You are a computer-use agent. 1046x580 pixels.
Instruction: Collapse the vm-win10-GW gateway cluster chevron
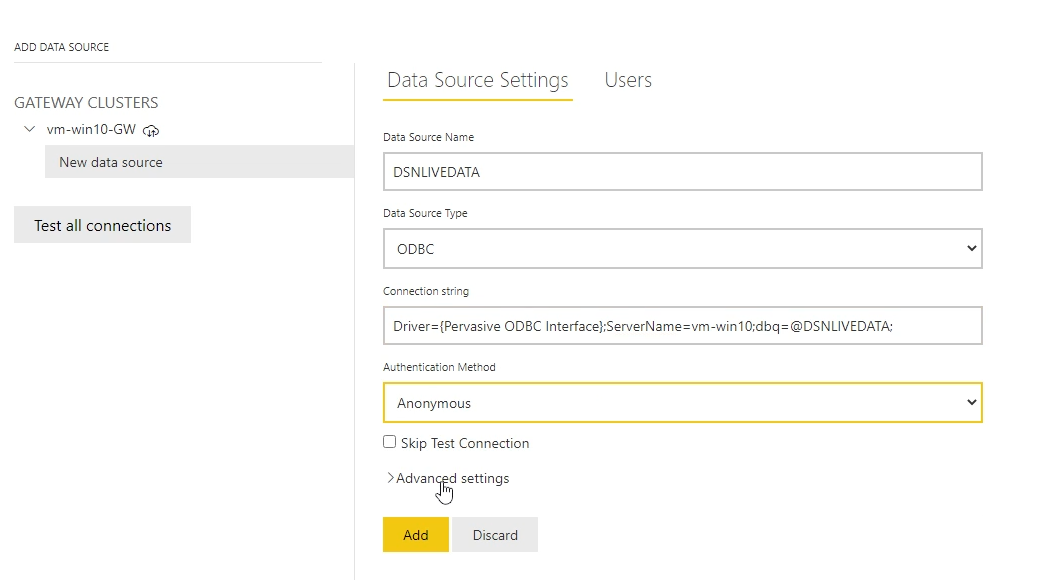pyautogui.click(x=29, y=129)
